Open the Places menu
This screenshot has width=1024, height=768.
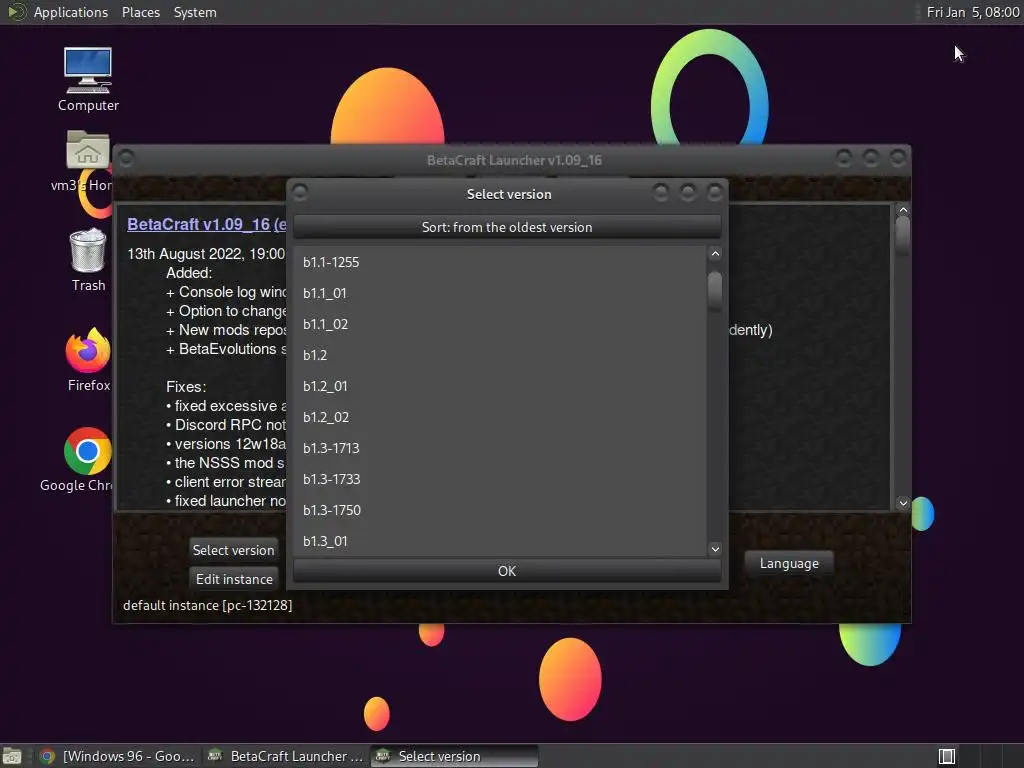[140, 12]
